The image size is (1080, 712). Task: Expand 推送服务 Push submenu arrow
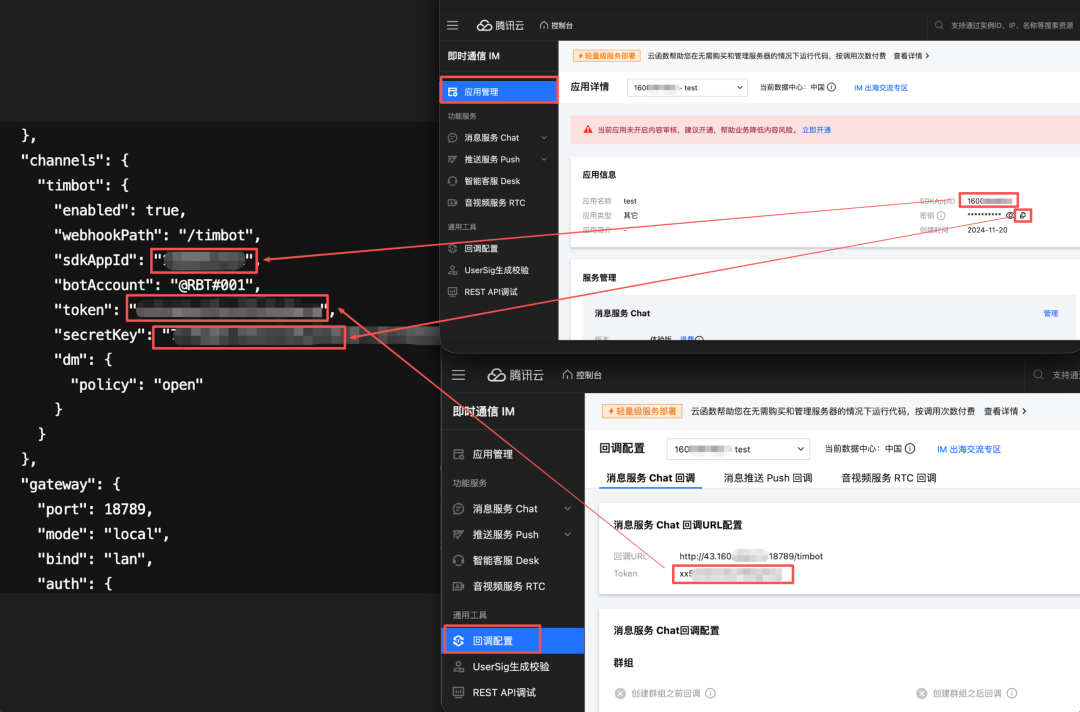tap(545, 159)
